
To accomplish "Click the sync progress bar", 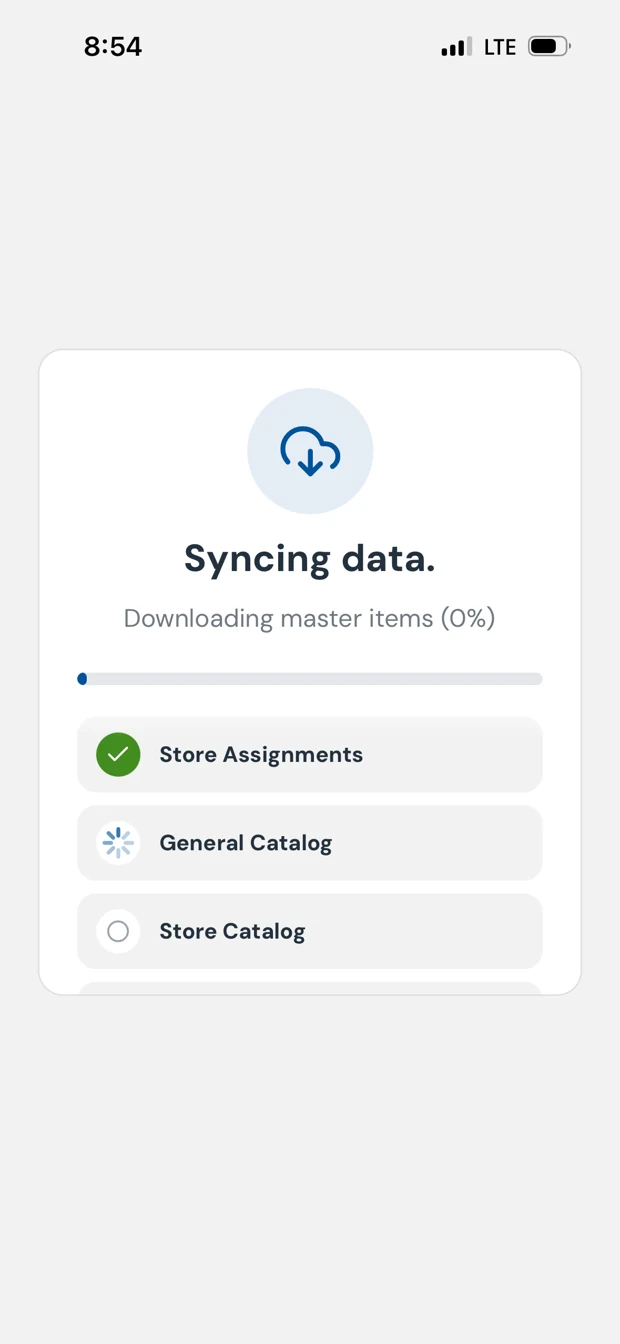I will point(310,679).
